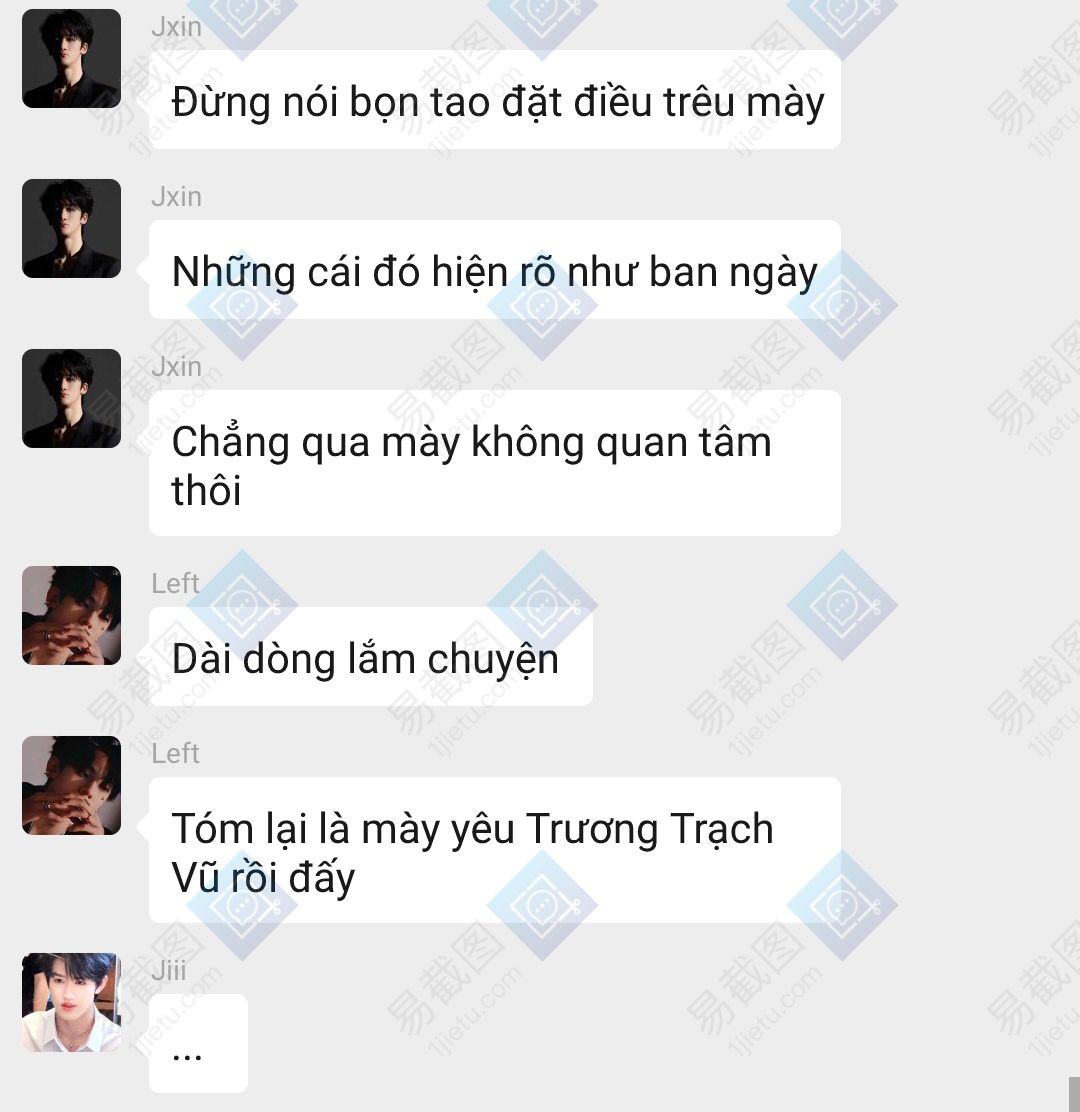The height and width of the screenshot is (1112, 1080).
Task: Click the scrollbar handle at bottom right corner
Action: click(x=1074, y=1094)
